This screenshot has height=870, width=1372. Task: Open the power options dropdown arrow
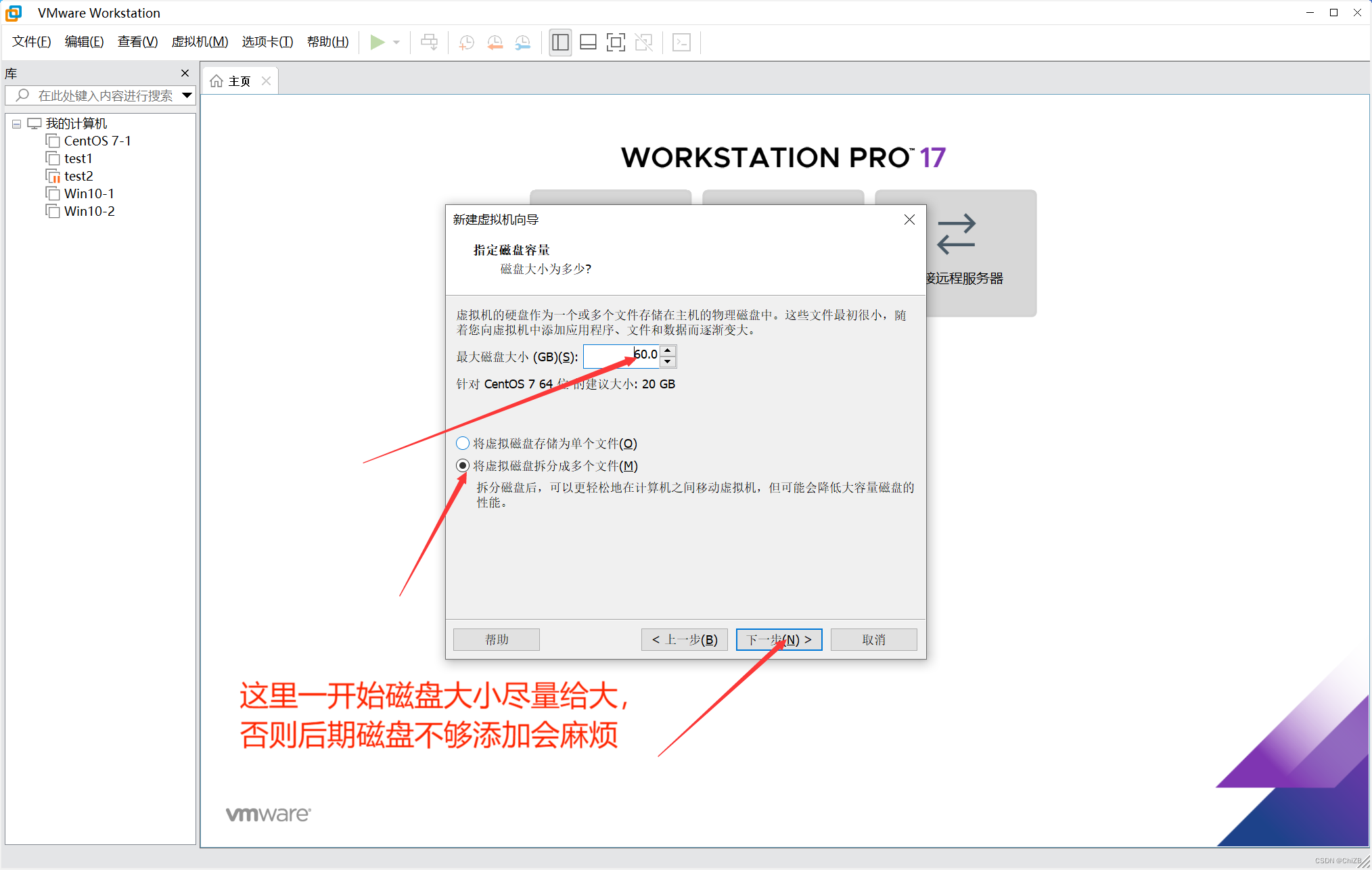[396, 43]
